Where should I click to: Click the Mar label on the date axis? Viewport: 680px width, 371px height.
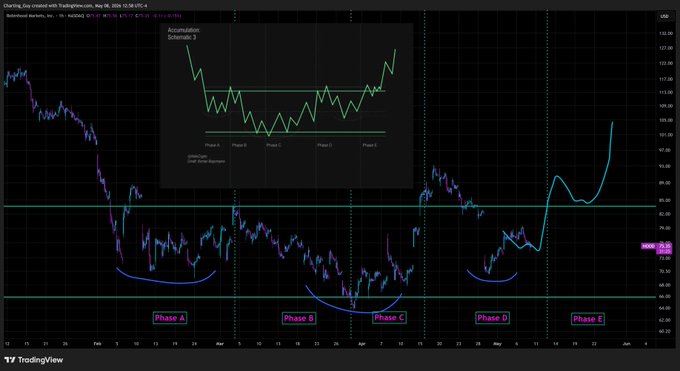[x=220, y=344]
